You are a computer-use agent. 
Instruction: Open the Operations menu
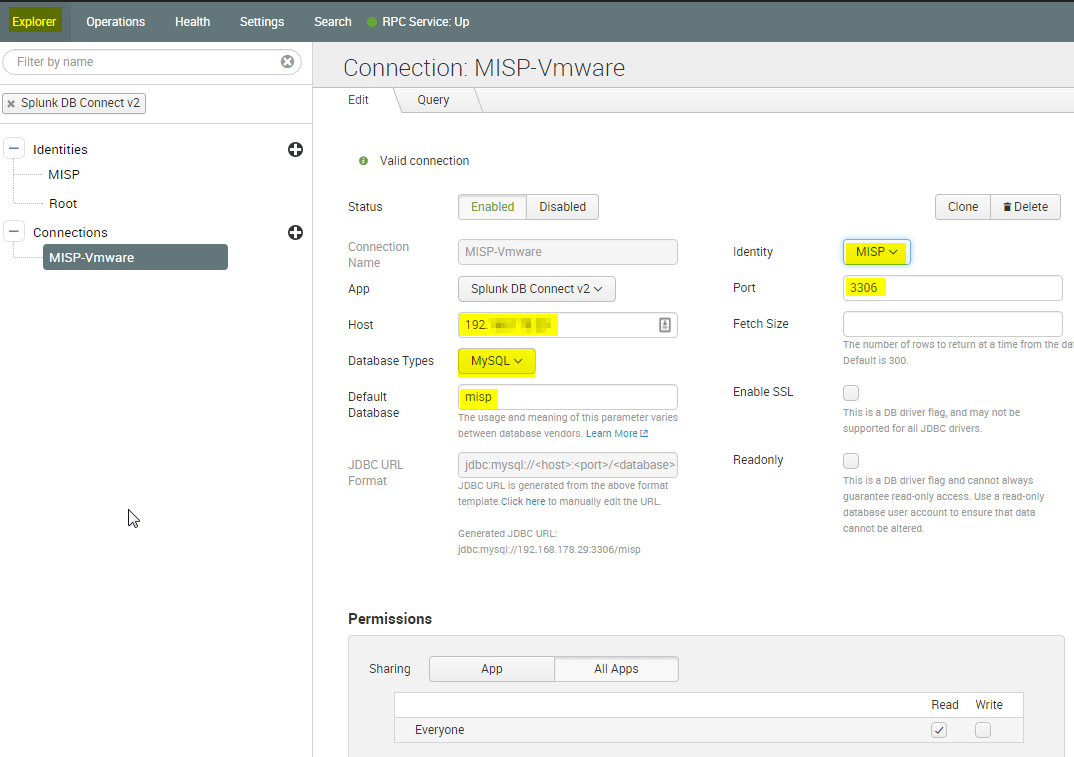[x=116, y=21]
